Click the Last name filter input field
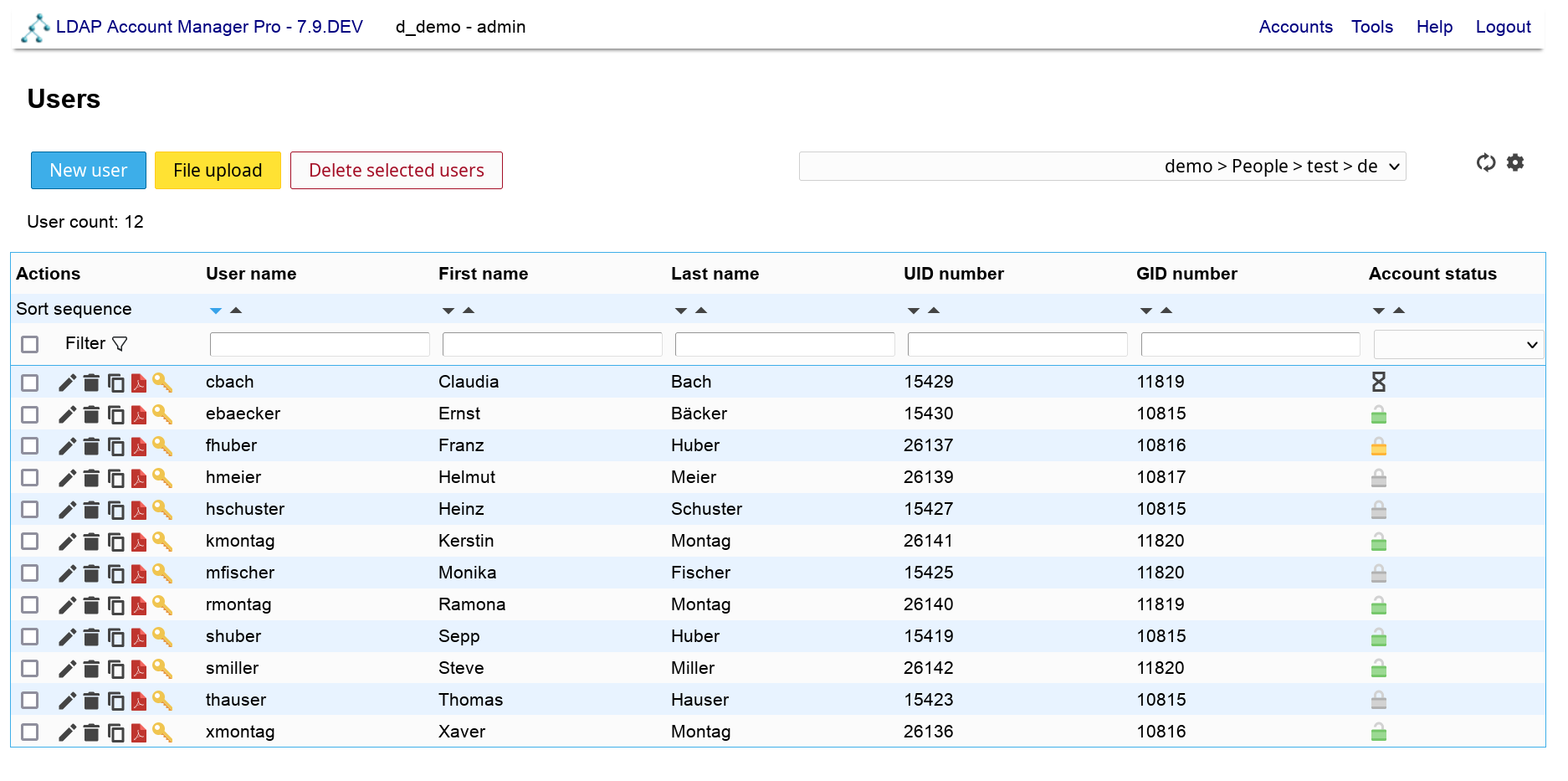Viewport: 1568px width, 781px height. click(x=784, y=344)
